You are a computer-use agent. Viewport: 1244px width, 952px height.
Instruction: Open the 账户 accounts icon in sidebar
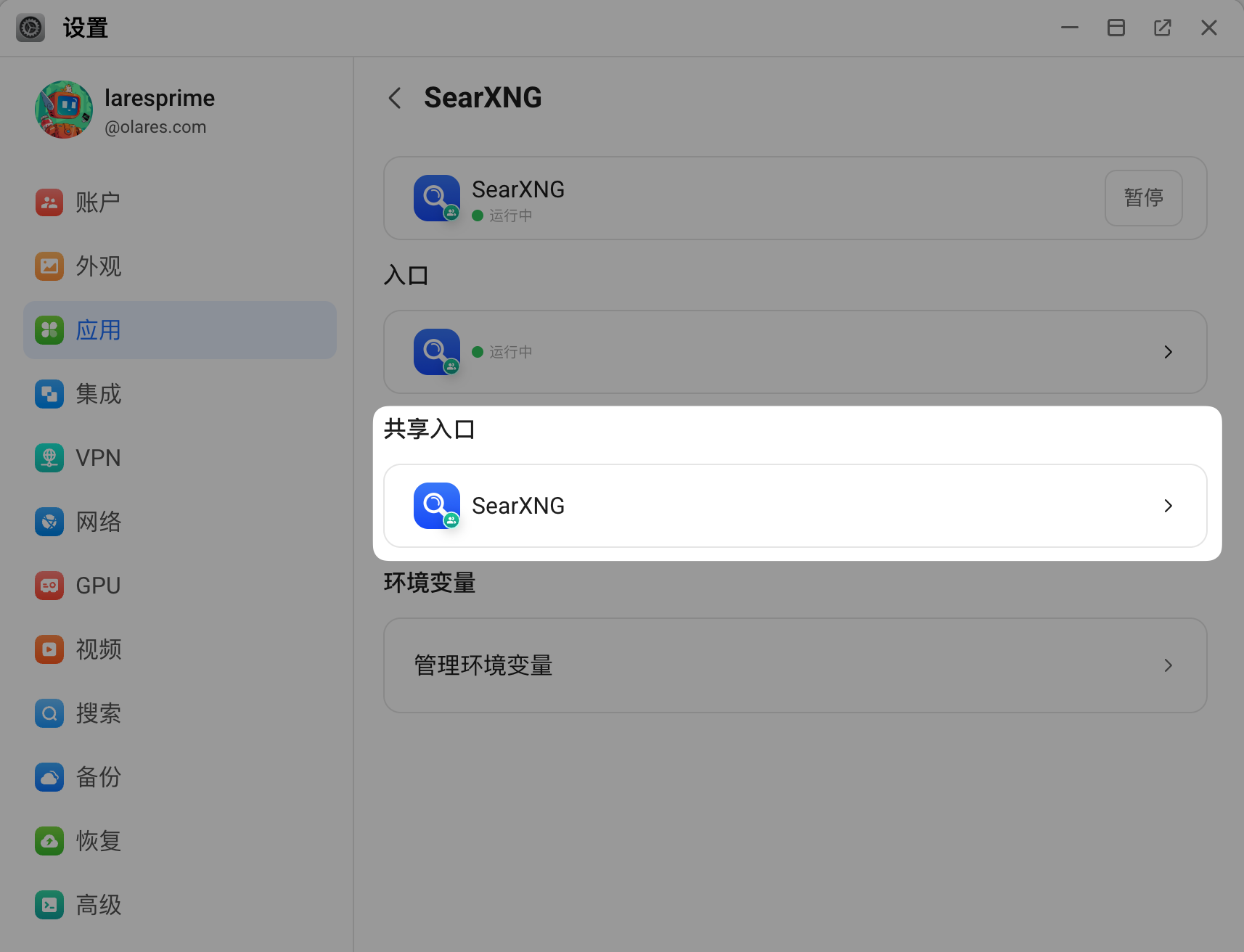(49, 202)
